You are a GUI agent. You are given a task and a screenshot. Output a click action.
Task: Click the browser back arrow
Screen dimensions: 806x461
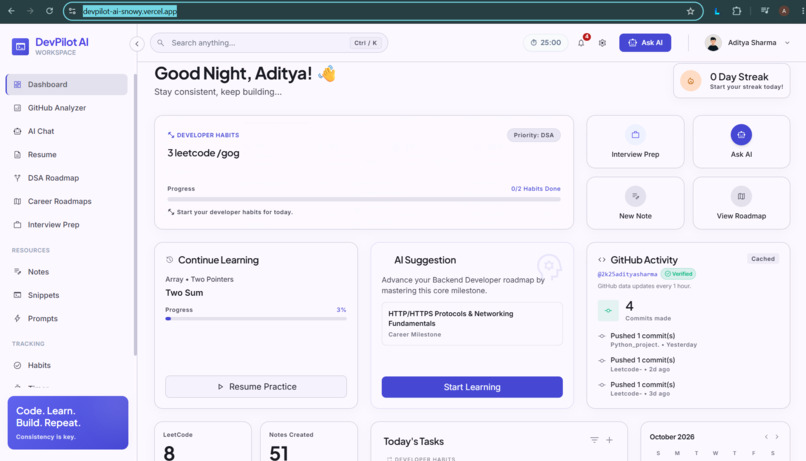(11, 11)
